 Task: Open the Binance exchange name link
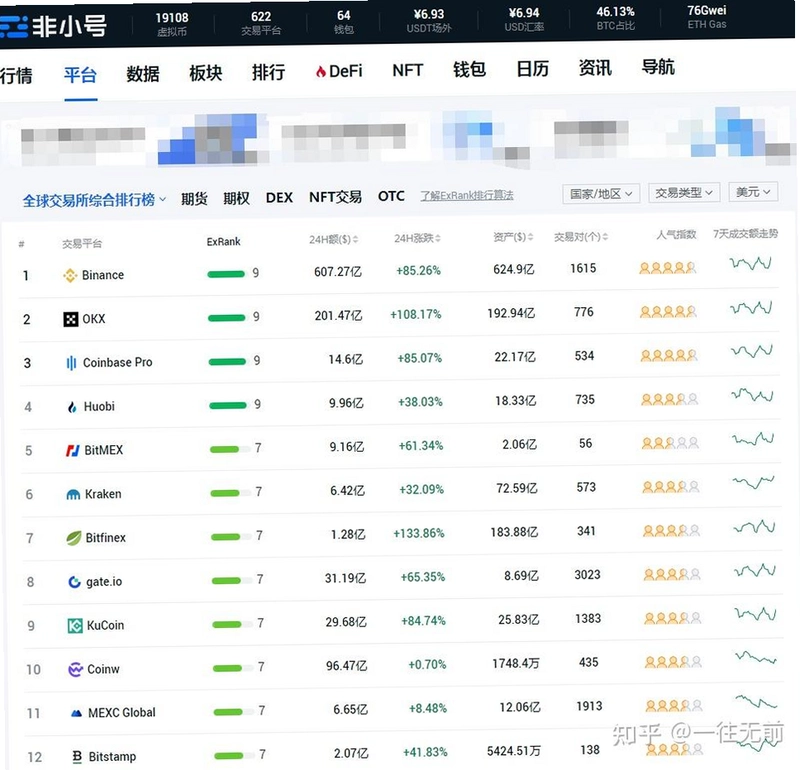pos(103,275)
